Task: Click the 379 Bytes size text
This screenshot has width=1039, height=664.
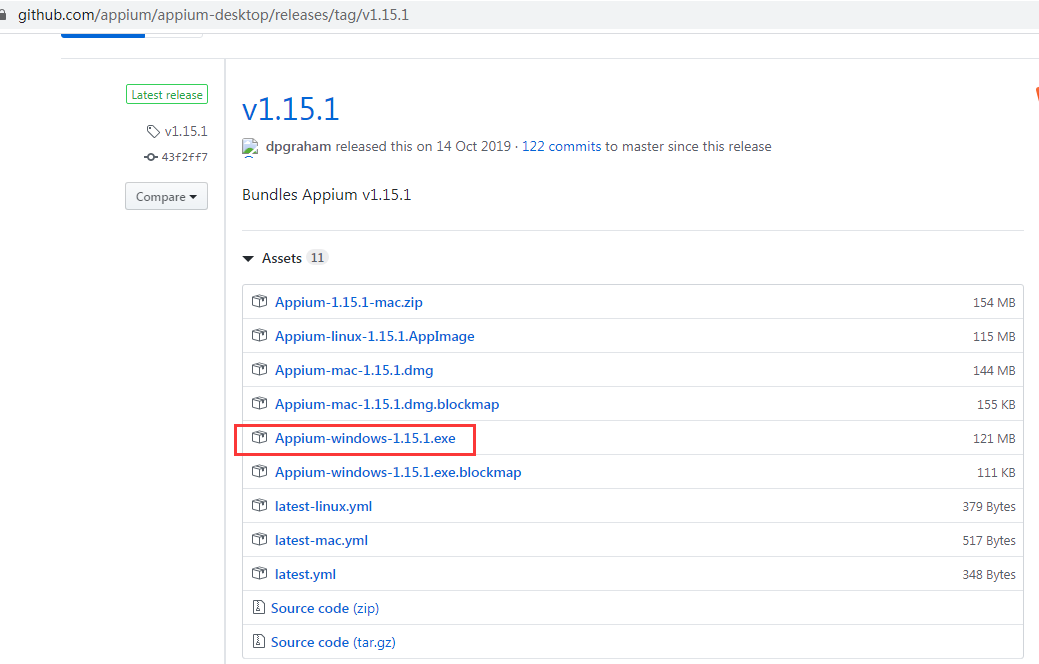Action: pyautogui.click(x=989, y=506)
